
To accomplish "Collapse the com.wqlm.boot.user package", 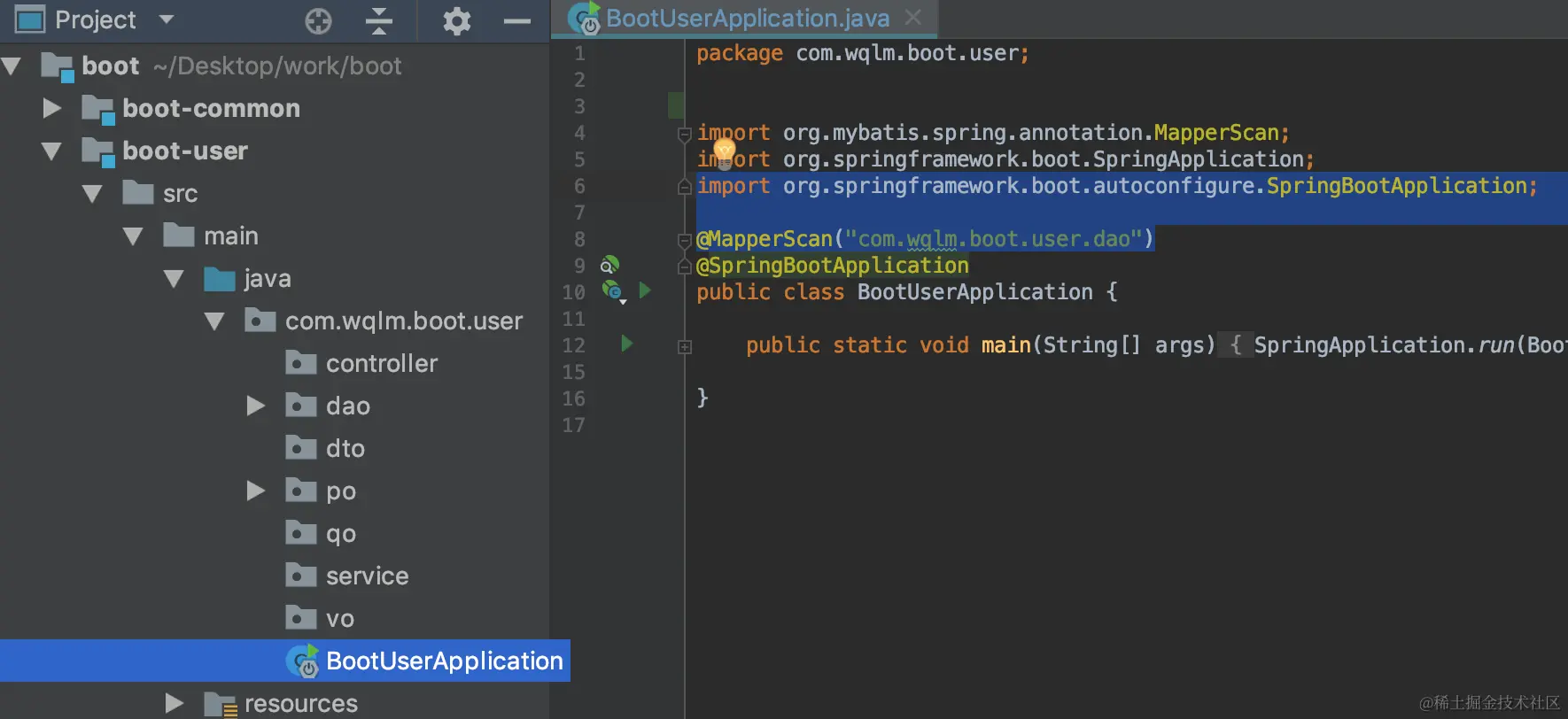I will pyautogui.click(x=214, y=321).
